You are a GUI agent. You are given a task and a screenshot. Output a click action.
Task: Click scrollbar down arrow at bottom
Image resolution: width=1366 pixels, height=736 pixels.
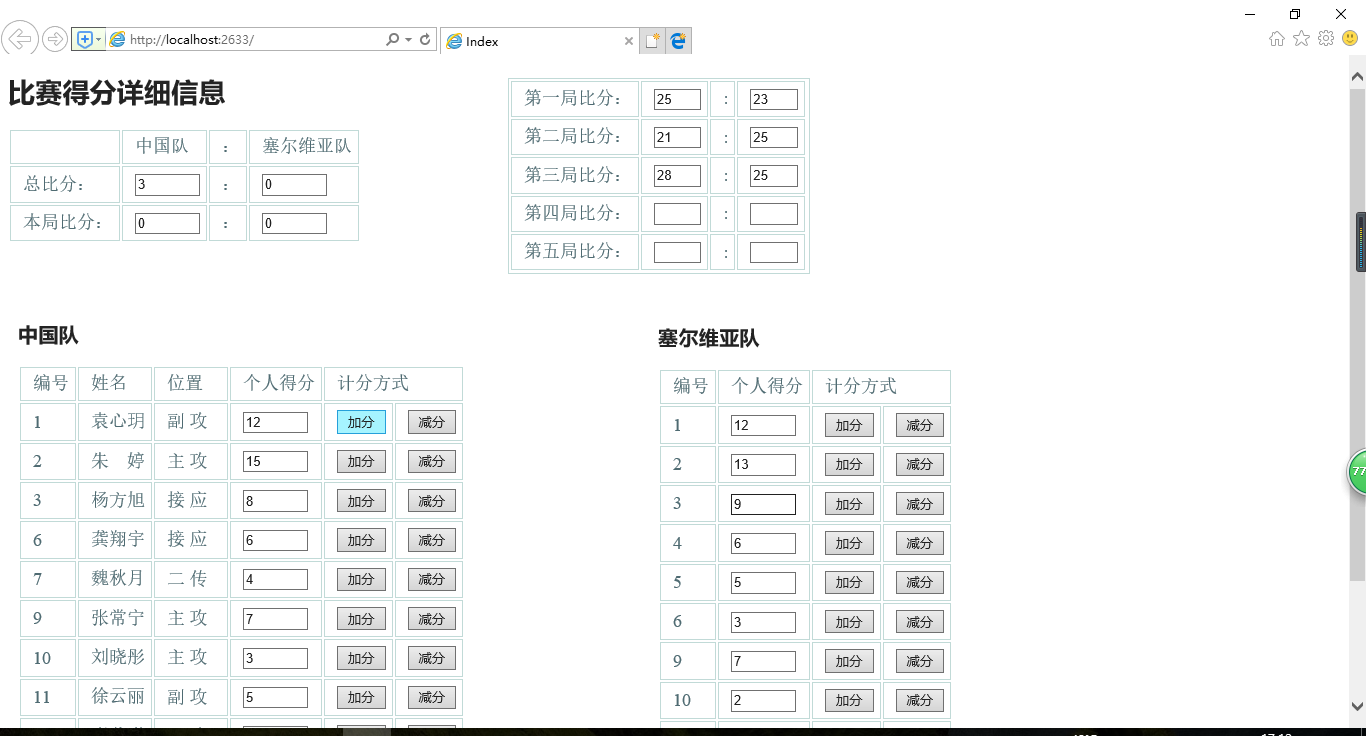[x=1357, y=705]
